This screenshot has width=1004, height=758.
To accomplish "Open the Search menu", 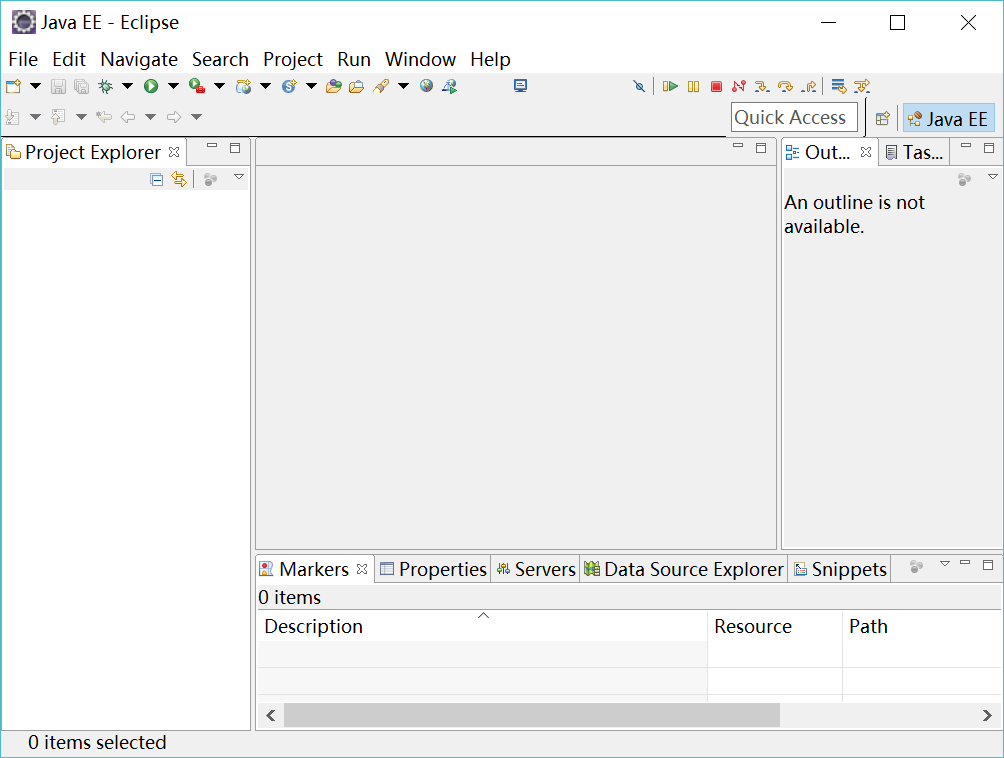I will point(220,60).
